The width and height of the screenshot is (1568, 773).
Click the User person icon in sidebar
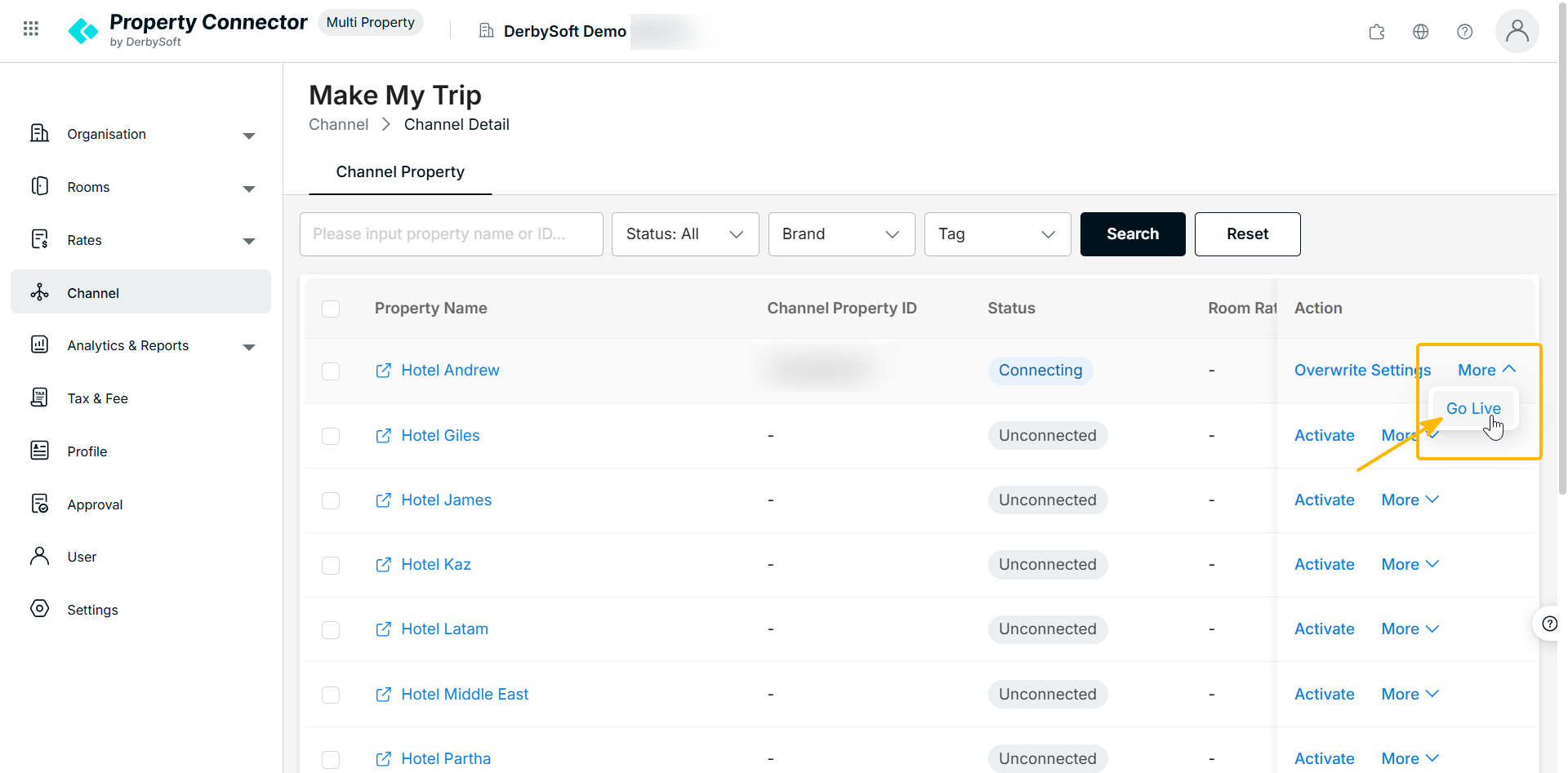click(39, 556)
